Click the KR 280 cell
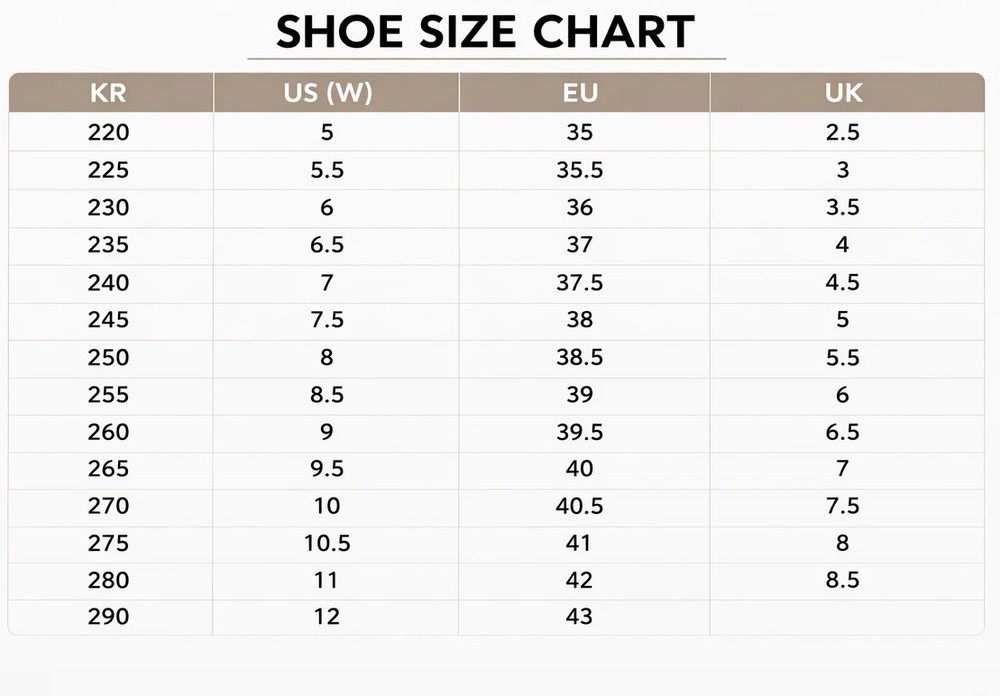The image size is (1000, 696). (108, 580)
